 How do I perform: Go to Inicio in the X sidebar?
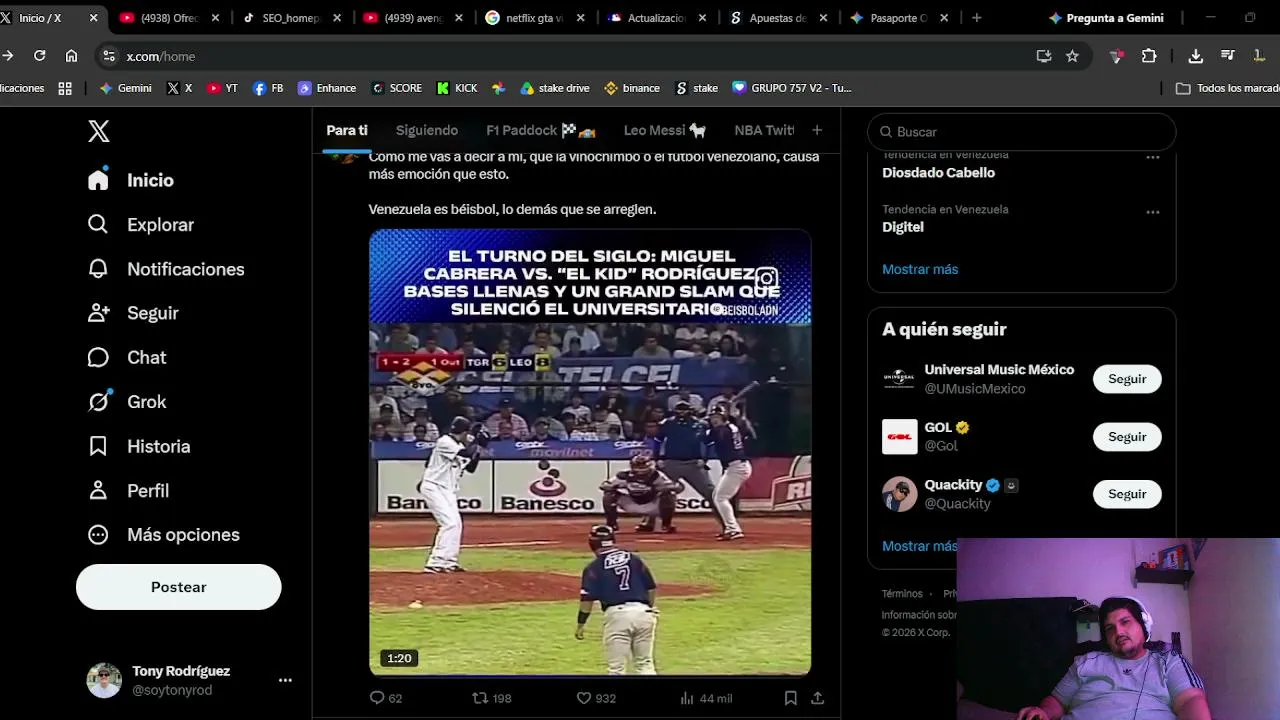tap(130, 180)
